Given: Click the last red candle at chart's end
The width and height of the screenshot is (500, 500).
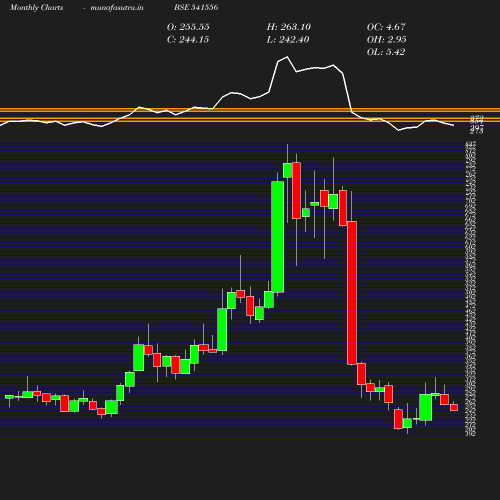Looking at the screenshot, I should pos(454,407).
